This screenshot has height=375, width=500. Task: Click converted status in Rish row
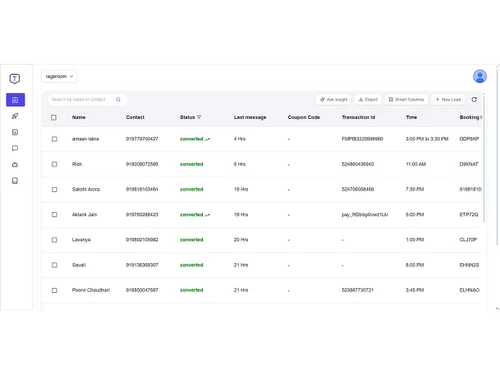click(x=191, y=164)
